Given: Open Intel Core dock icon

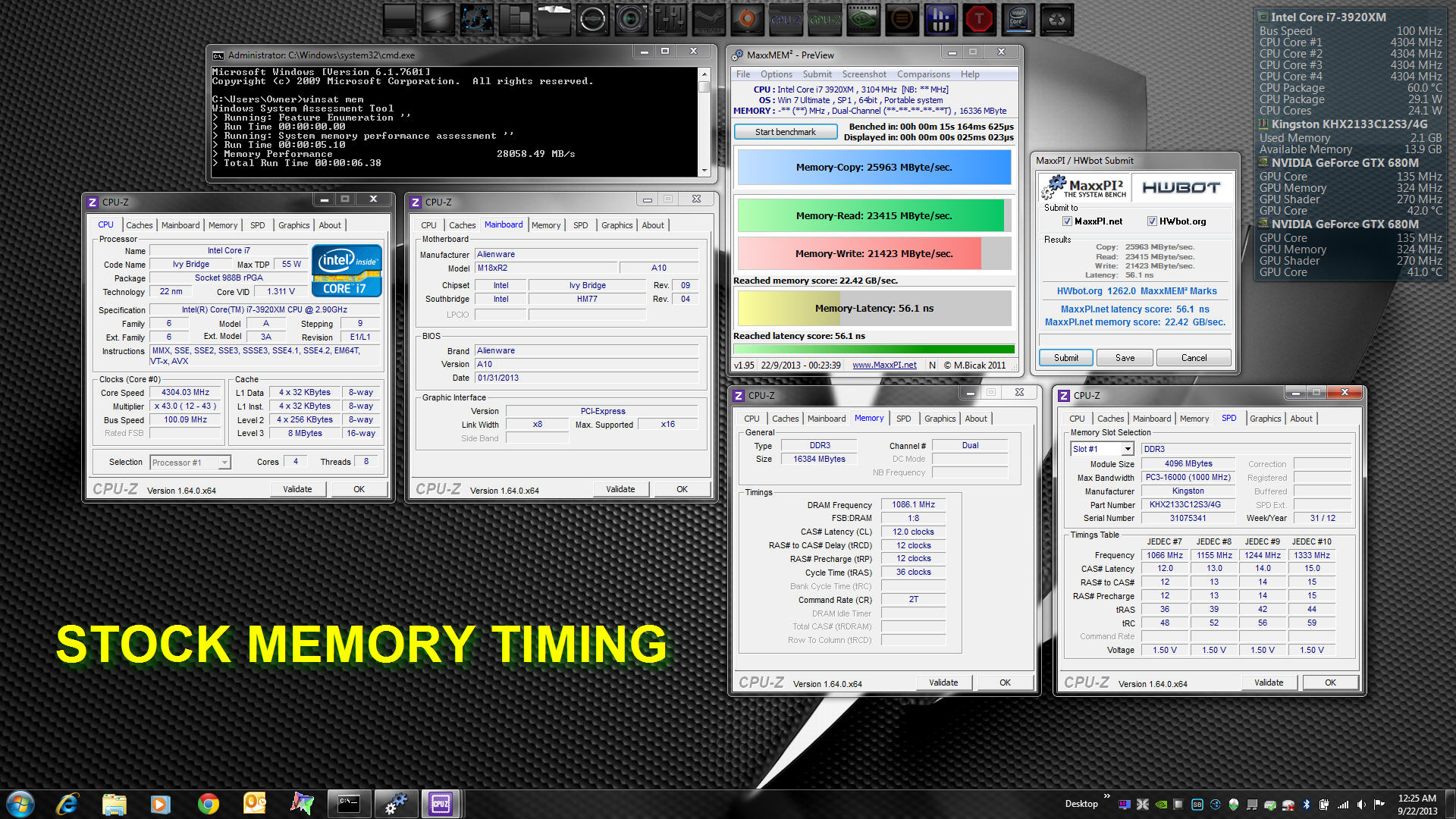Looking at the screenshot, I should 1018,19.
